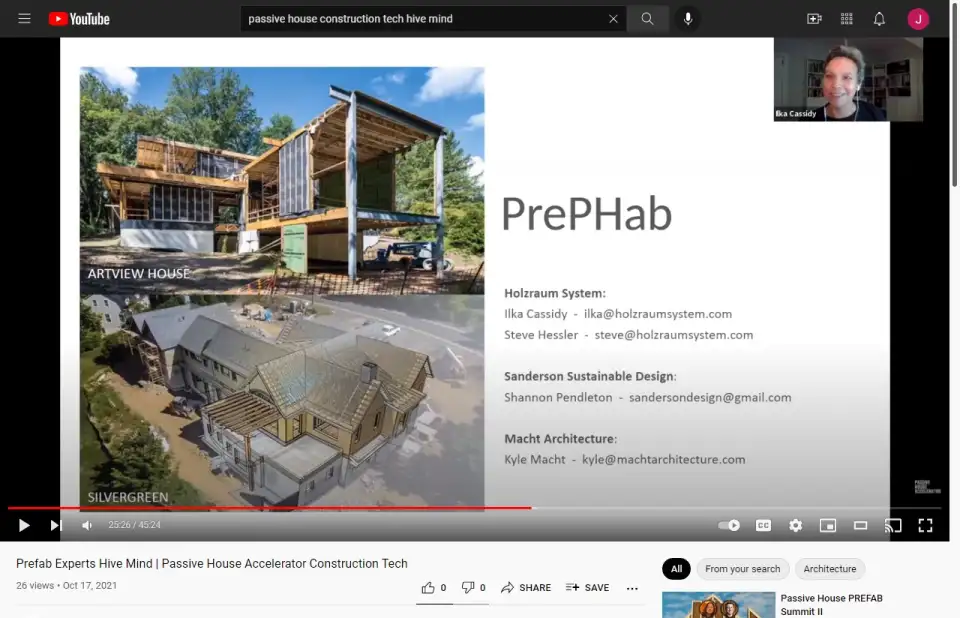
Task: Open the video settings gear menu
Action: pyautogui.click(x=795, y=525)
